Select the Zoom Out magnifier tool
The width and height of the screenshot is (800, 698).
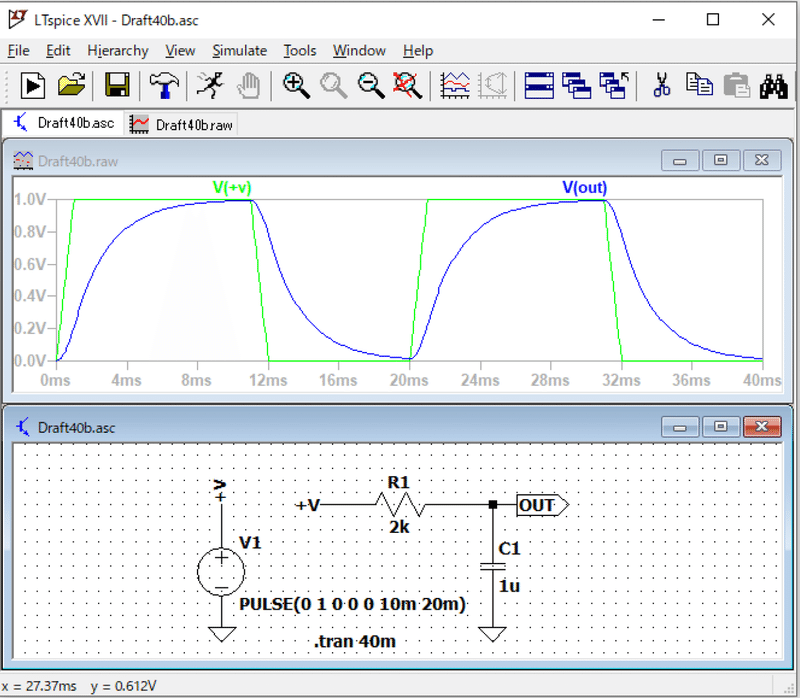click(x=371, y=85)
